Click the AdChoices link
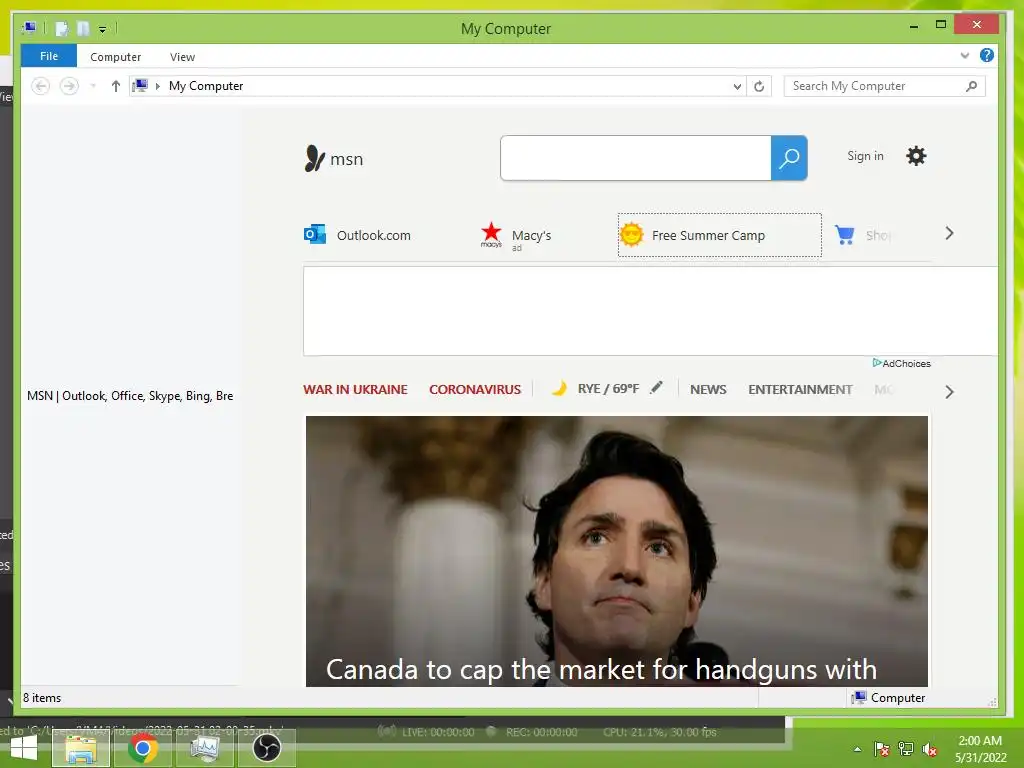 coord(902,363)
